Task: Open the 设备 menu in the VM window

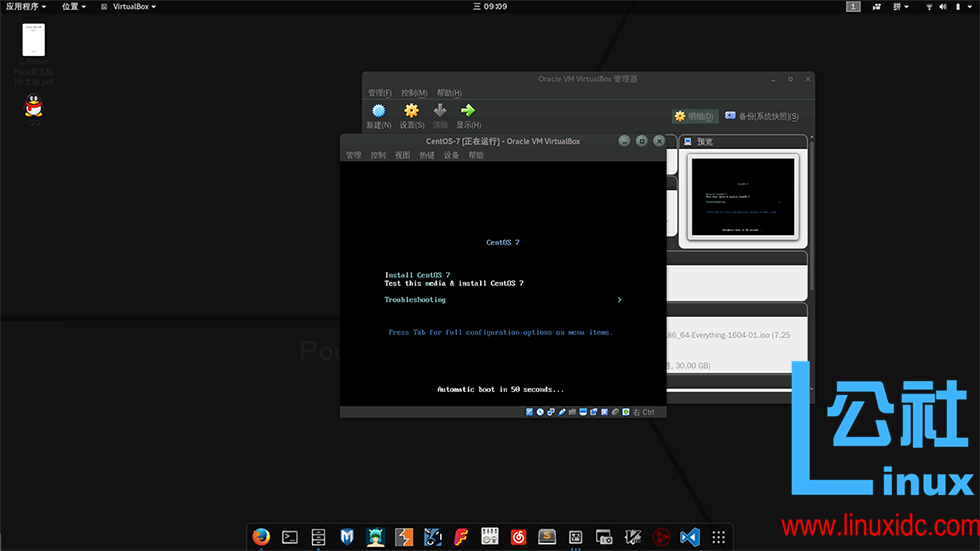Action: 451,155
